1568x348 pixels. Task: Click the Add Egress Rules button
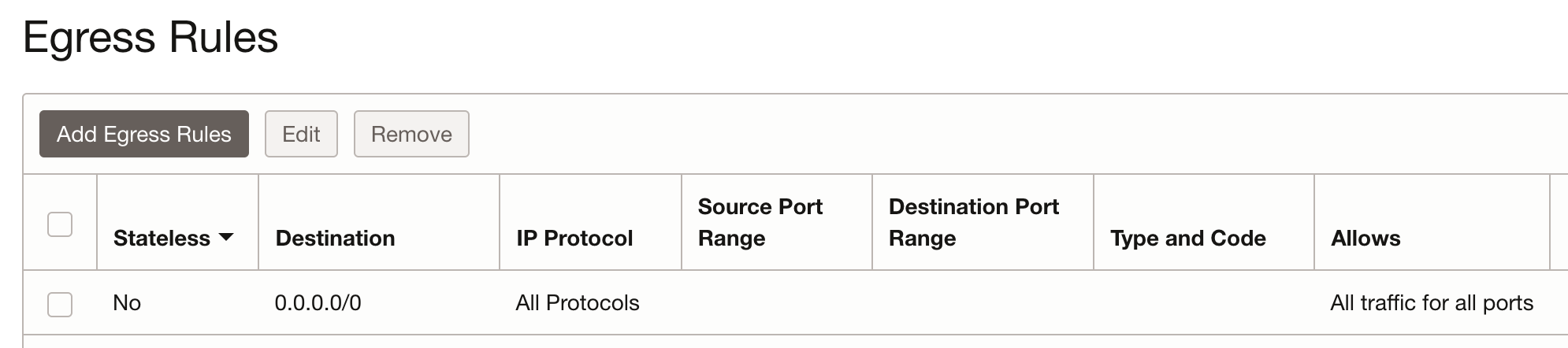(144, 134)
